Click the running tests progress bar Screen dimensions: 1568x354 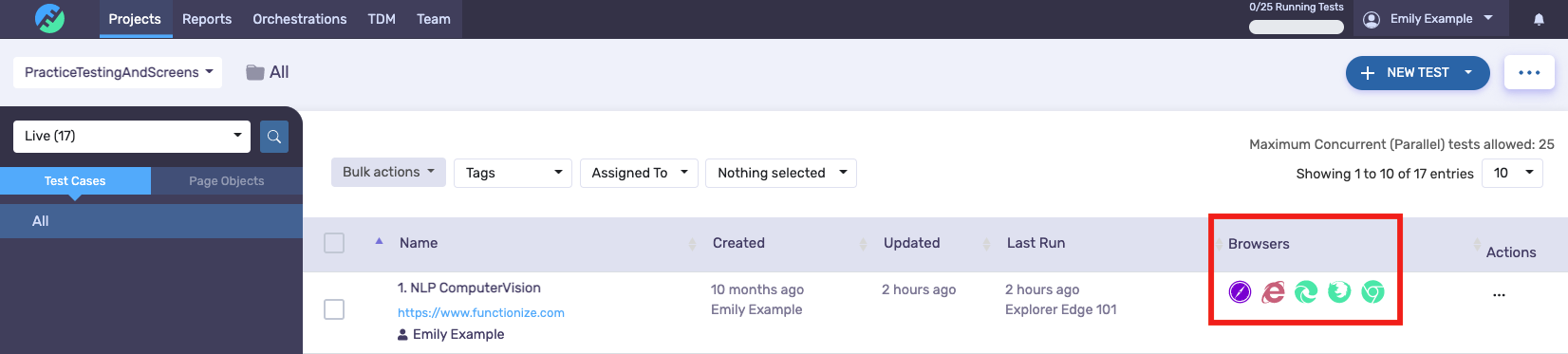pyautogui.click(x=1297, y=27)
